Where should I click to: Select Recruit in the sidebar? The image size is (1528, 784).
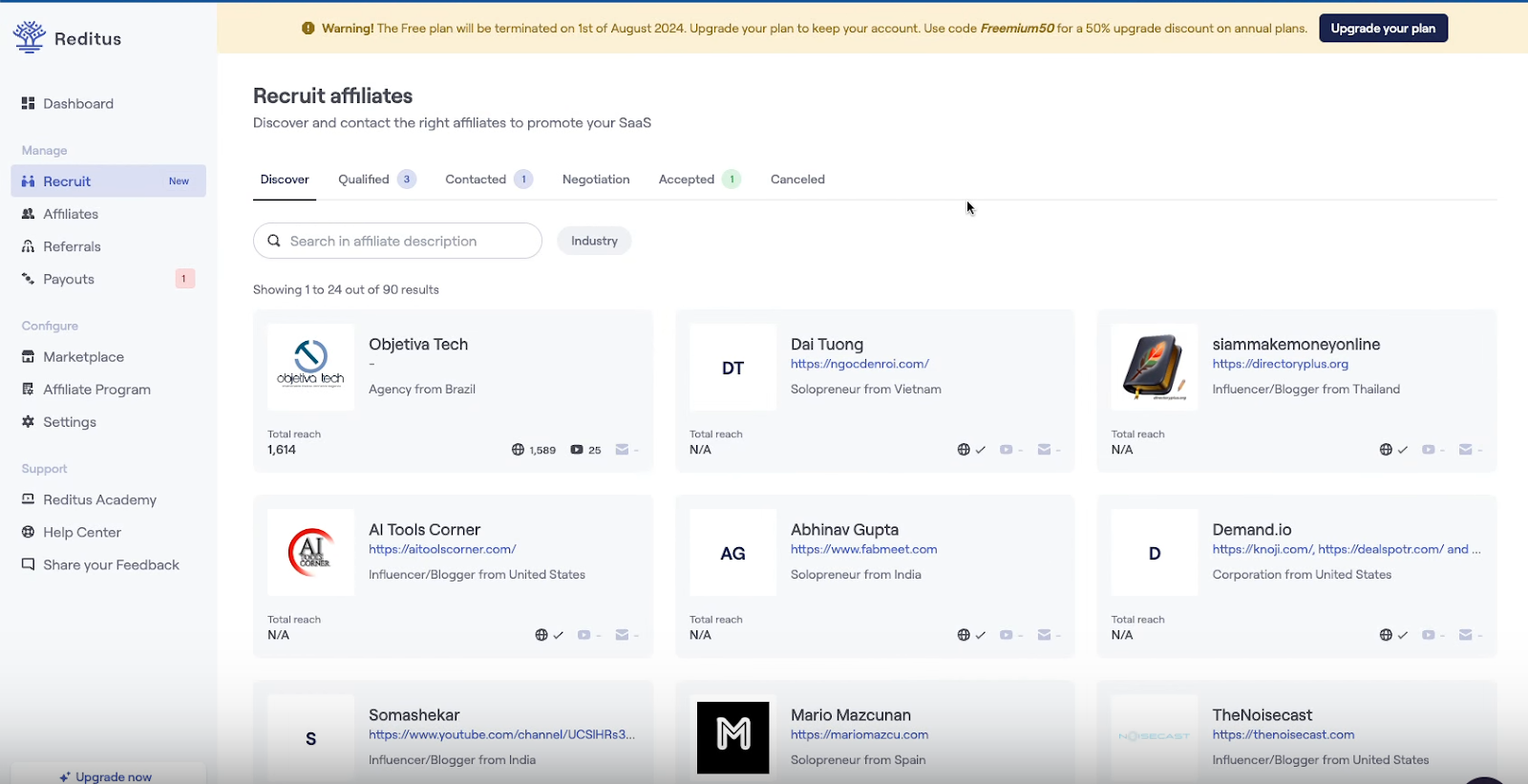tap(108, 180)
